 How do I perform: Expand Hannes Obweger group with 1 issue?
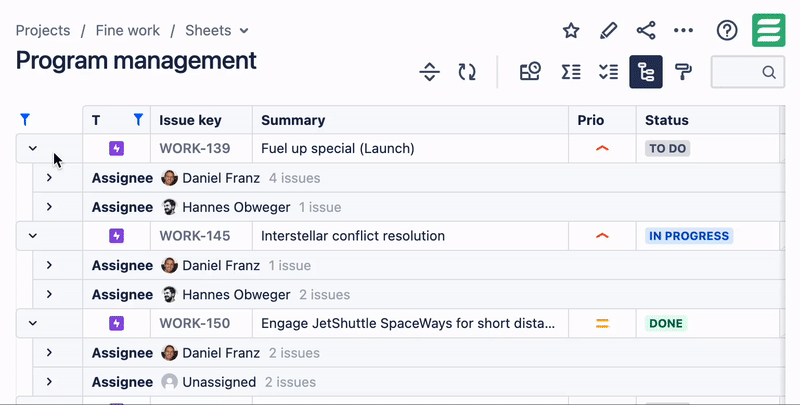(x=49, y=208)
